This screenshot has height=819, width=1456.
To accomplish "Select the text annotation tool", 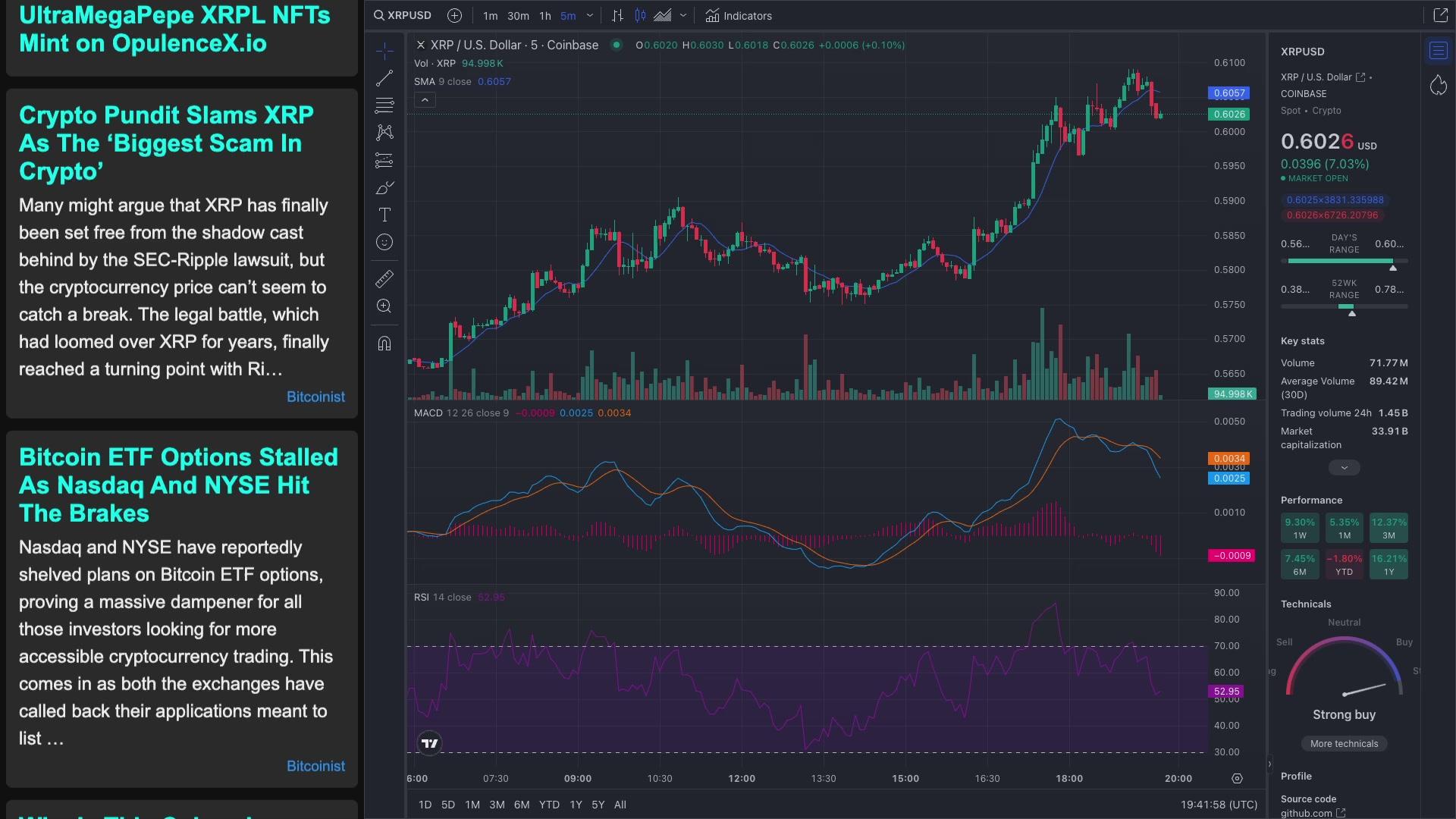I will point(384,215).
